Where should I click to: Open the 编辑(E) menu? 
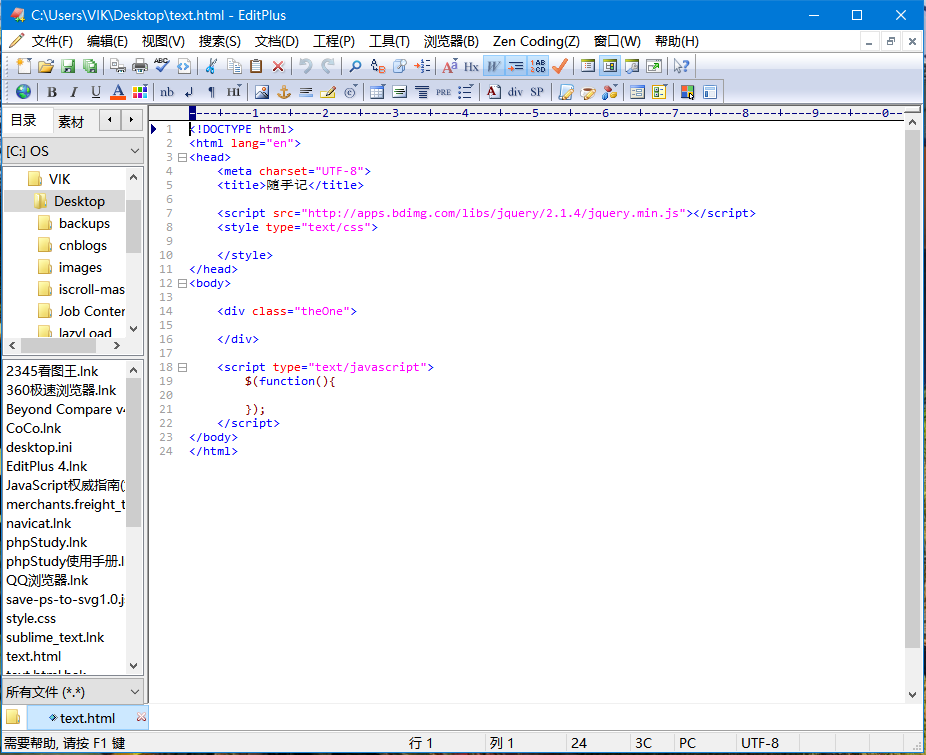[x=107, y=41]
